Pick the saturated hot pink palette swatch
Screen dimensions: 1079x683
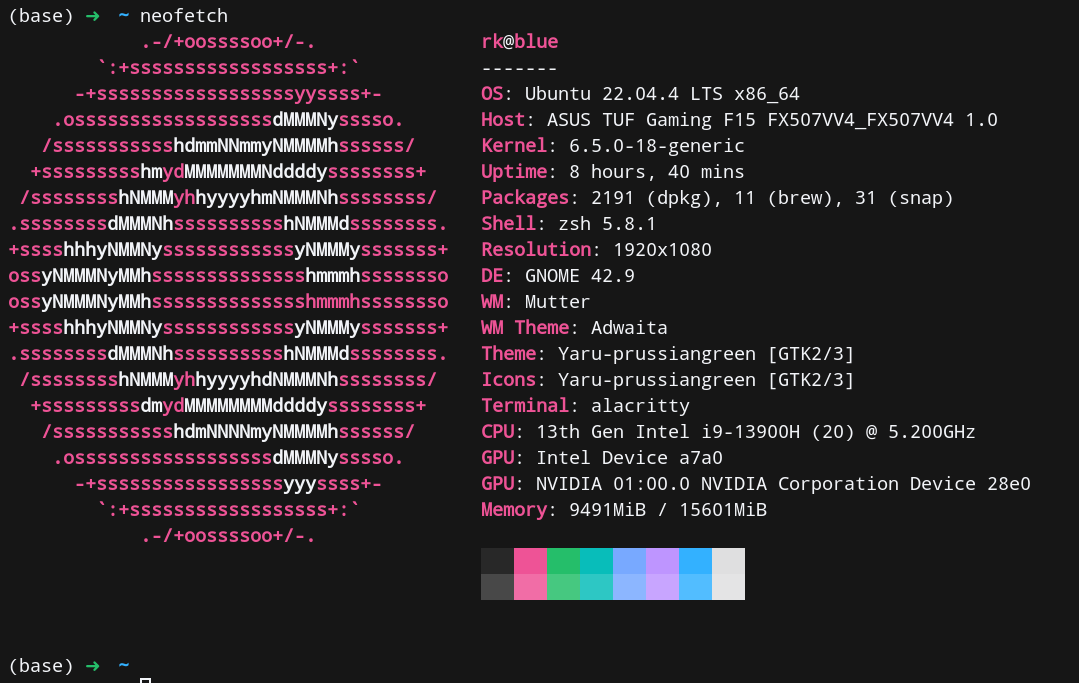(x=531, y=561)
